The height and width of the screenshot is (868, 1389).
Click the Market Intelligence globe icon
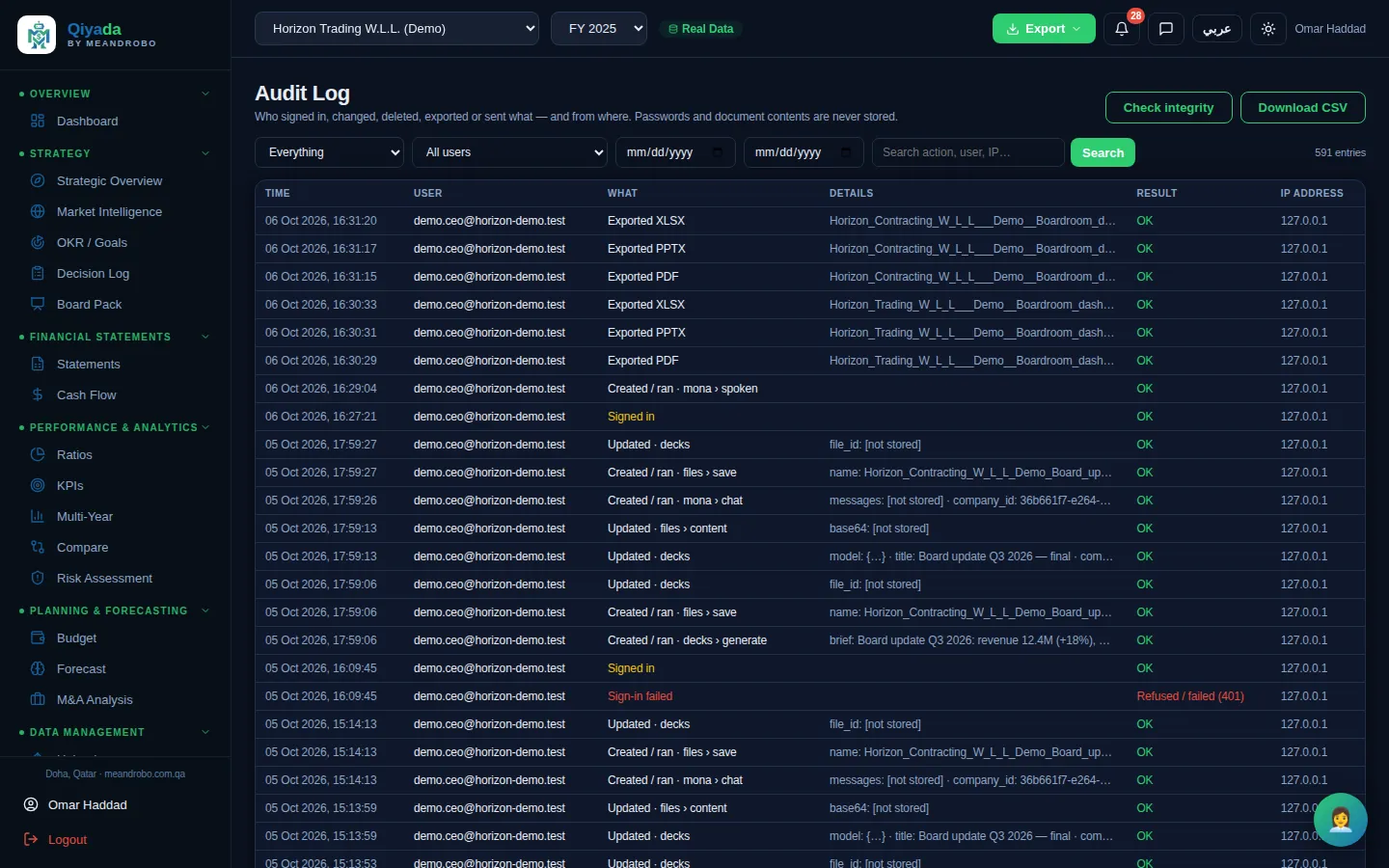[38, 212]
